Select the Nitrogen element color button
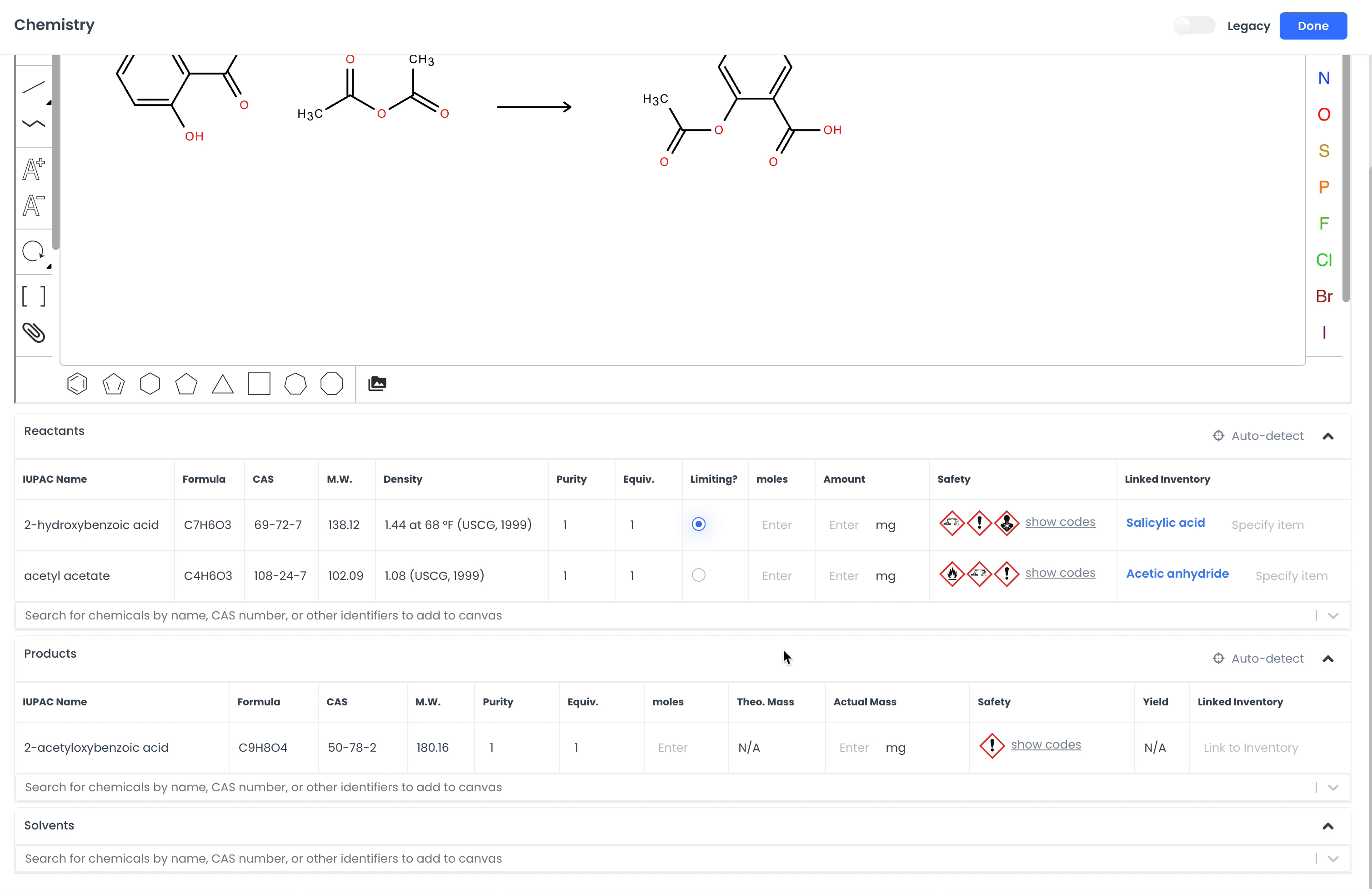Viewport: 1372px width, 889px height. point(1323,78)
